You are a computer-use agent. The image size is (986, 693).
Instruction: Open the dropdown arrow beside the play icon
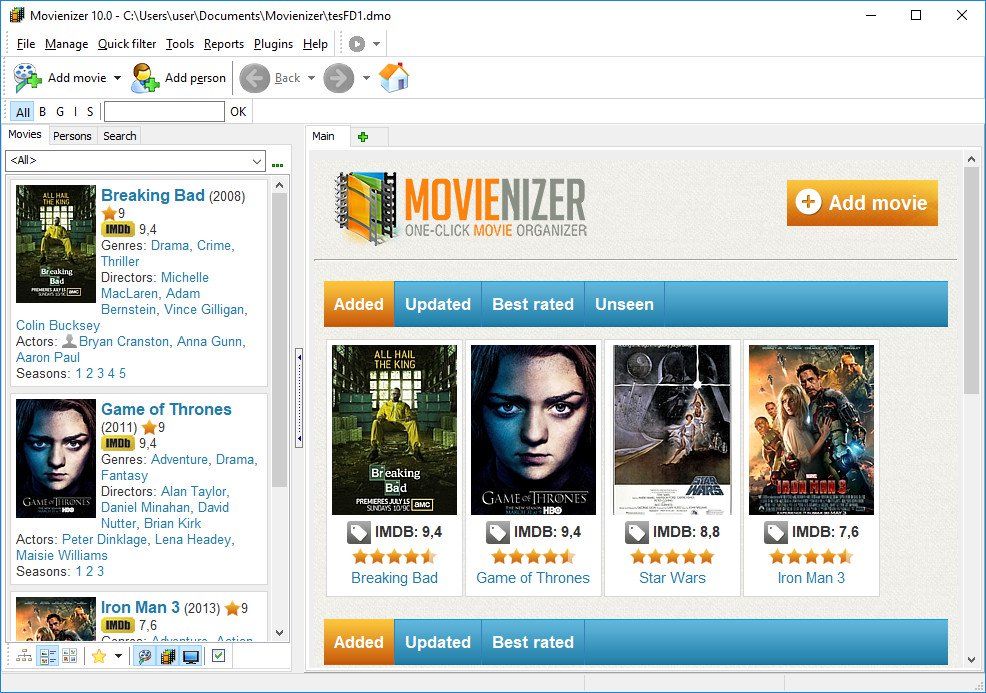[x=376, y=44]
